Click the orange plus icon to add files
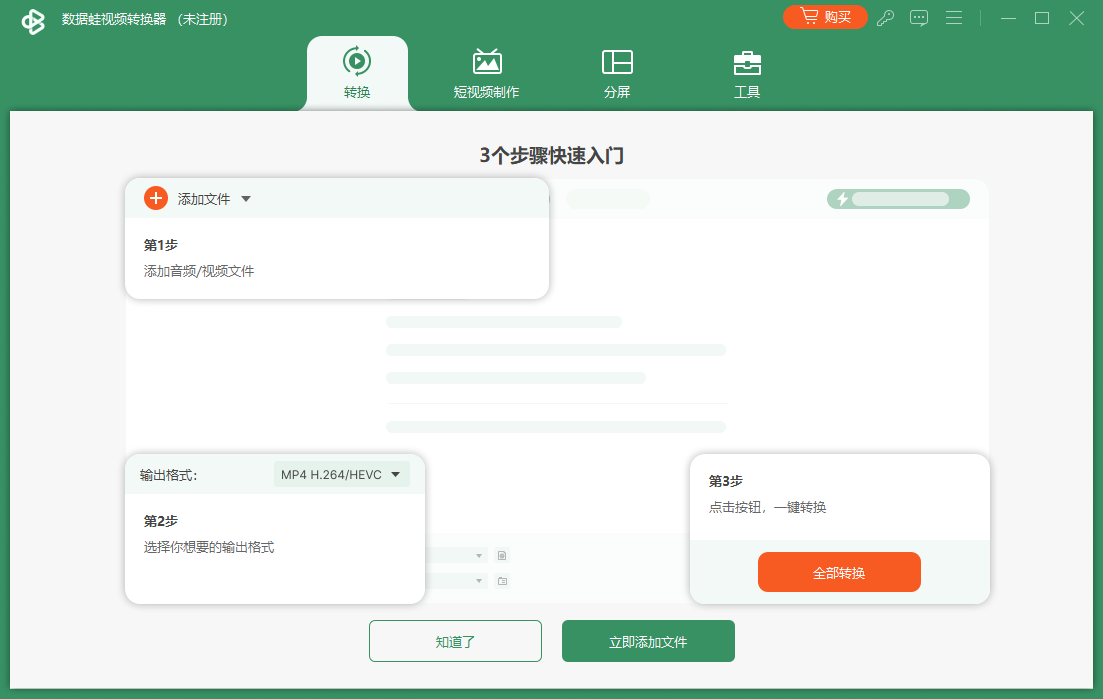This screenshot has height=699, width=1103. 155,198
